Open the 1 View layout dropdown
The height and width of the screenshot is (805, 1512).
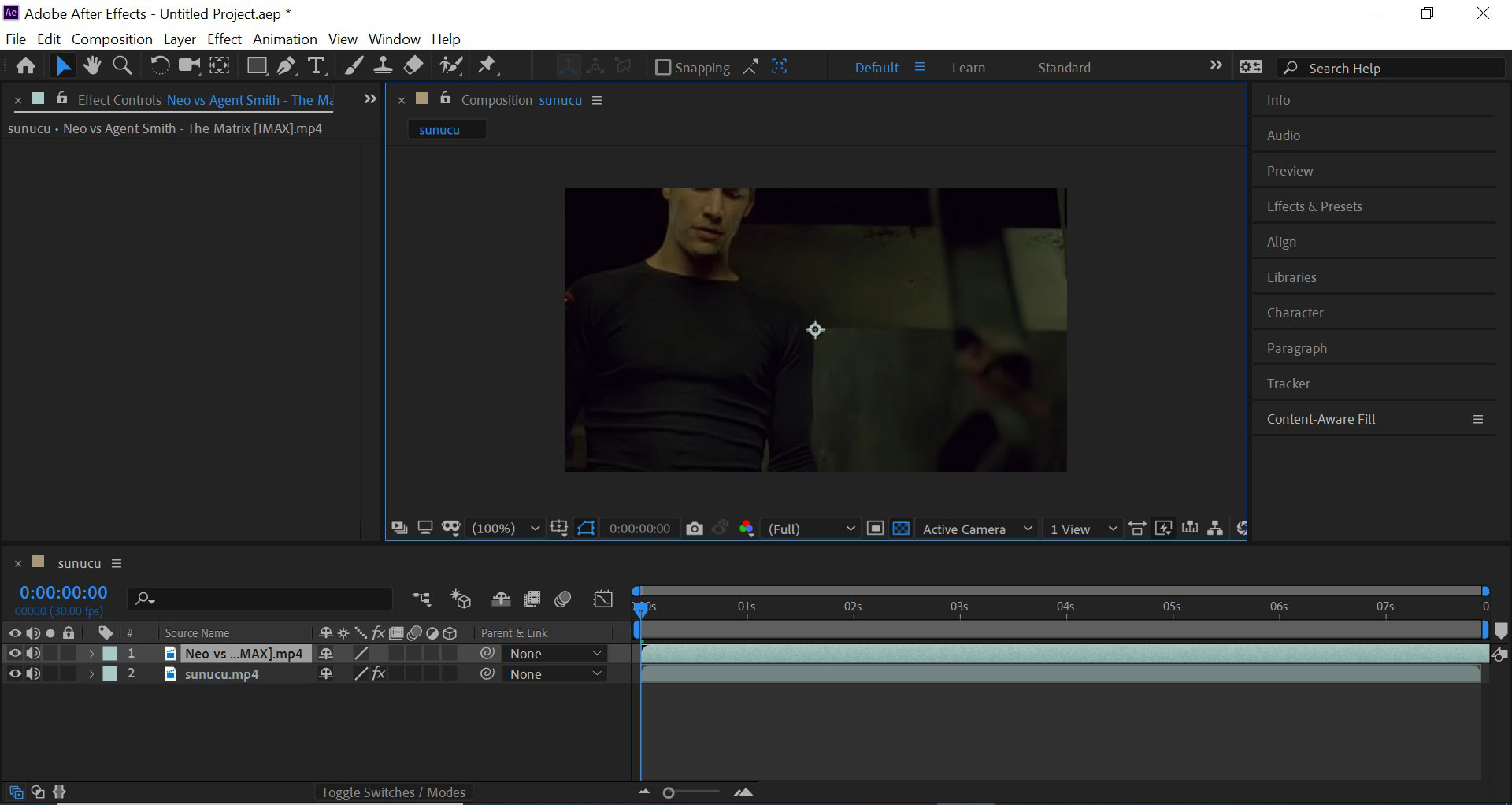(1082, 529)
